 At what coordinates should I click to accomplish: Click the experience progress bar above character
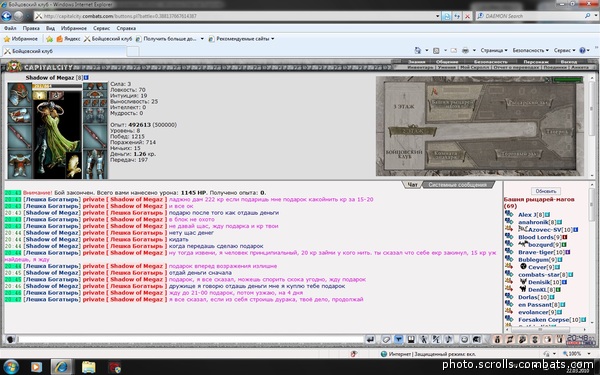coord(57,86)
